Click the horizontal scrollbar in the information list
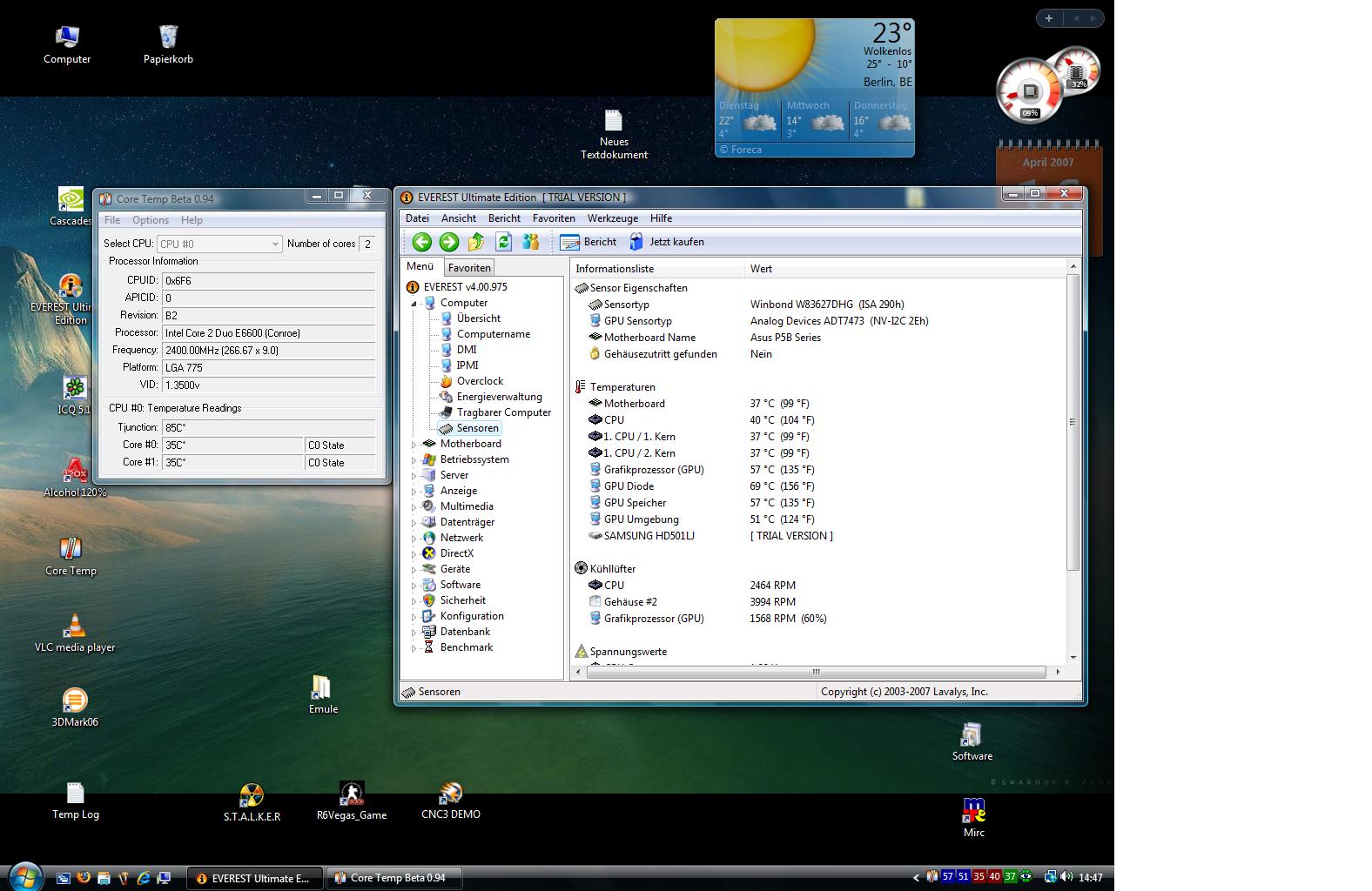Image resolution: width=1372 pixels, height=891 pixels. 816,672
